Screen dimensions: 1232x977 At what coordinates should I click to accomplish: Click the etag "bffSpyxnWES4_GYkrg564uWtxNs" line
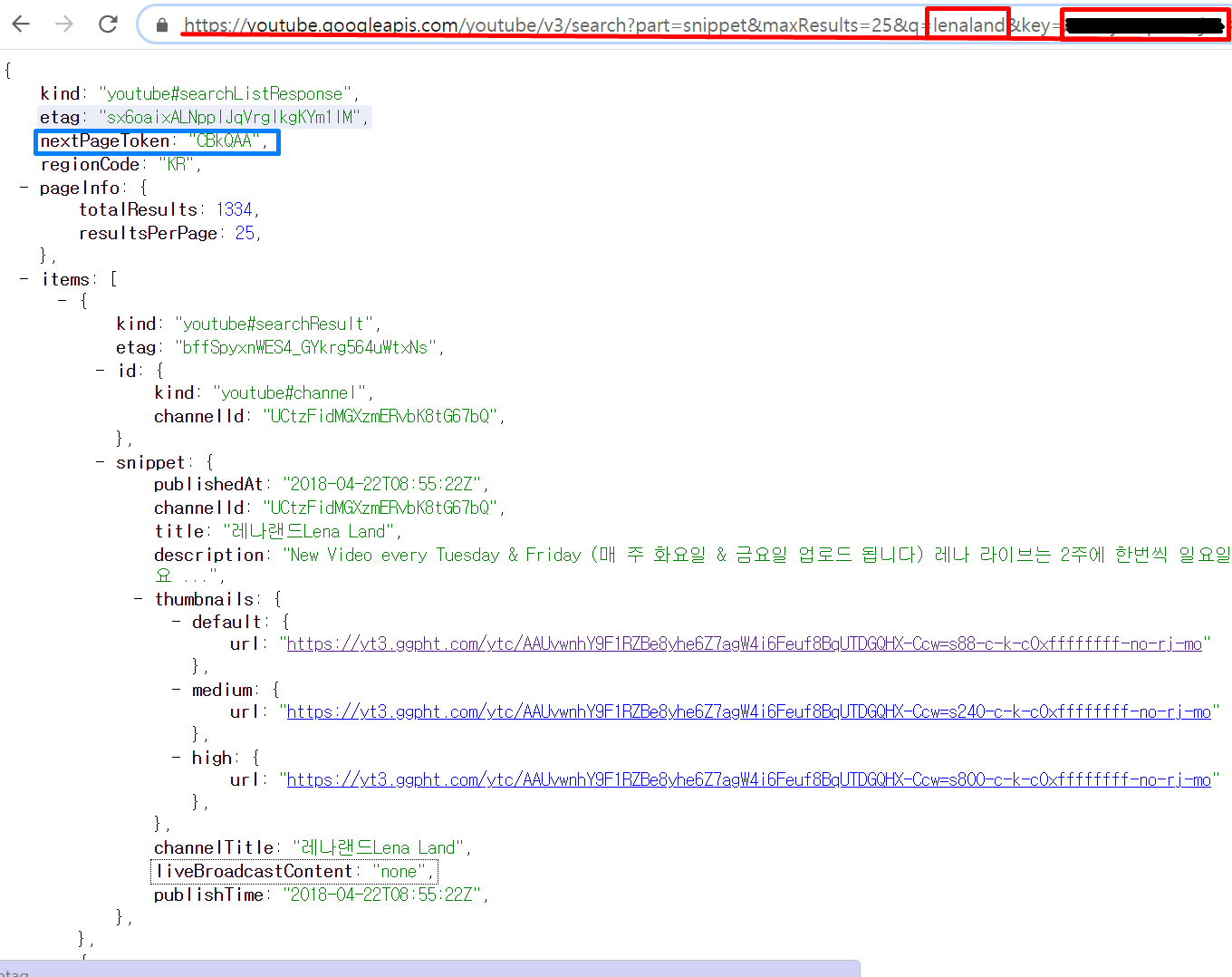[280, 347]
